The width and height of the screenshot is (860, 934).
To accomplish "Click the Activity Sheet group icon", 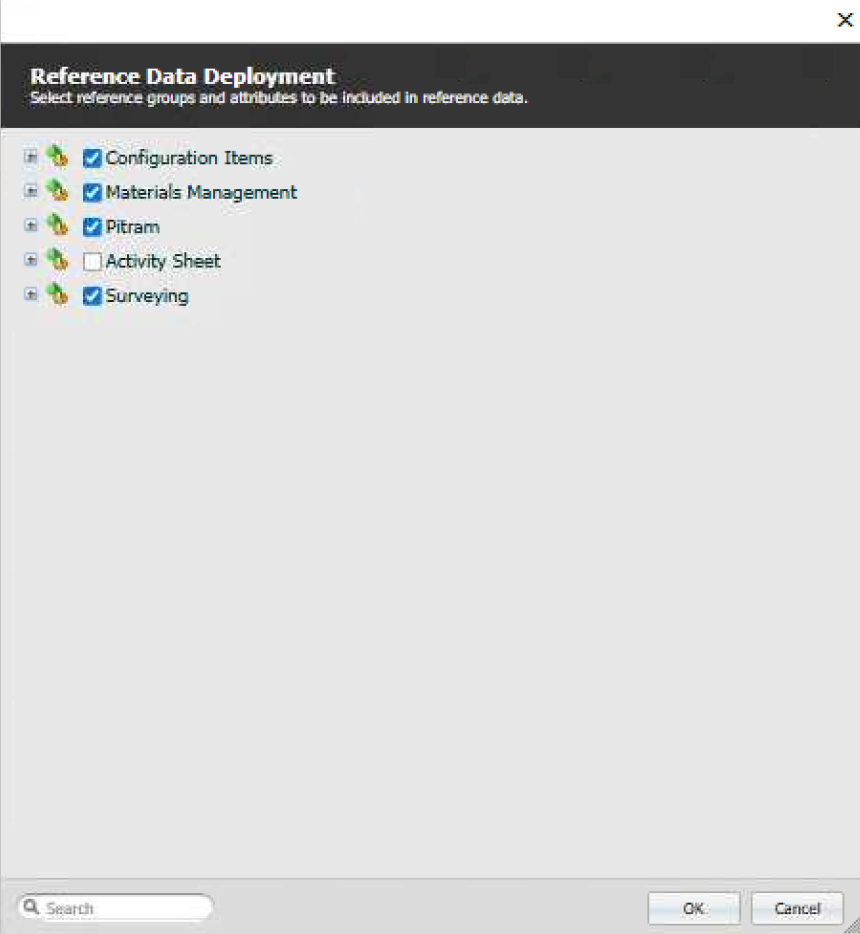I will [x=56, y=261].
